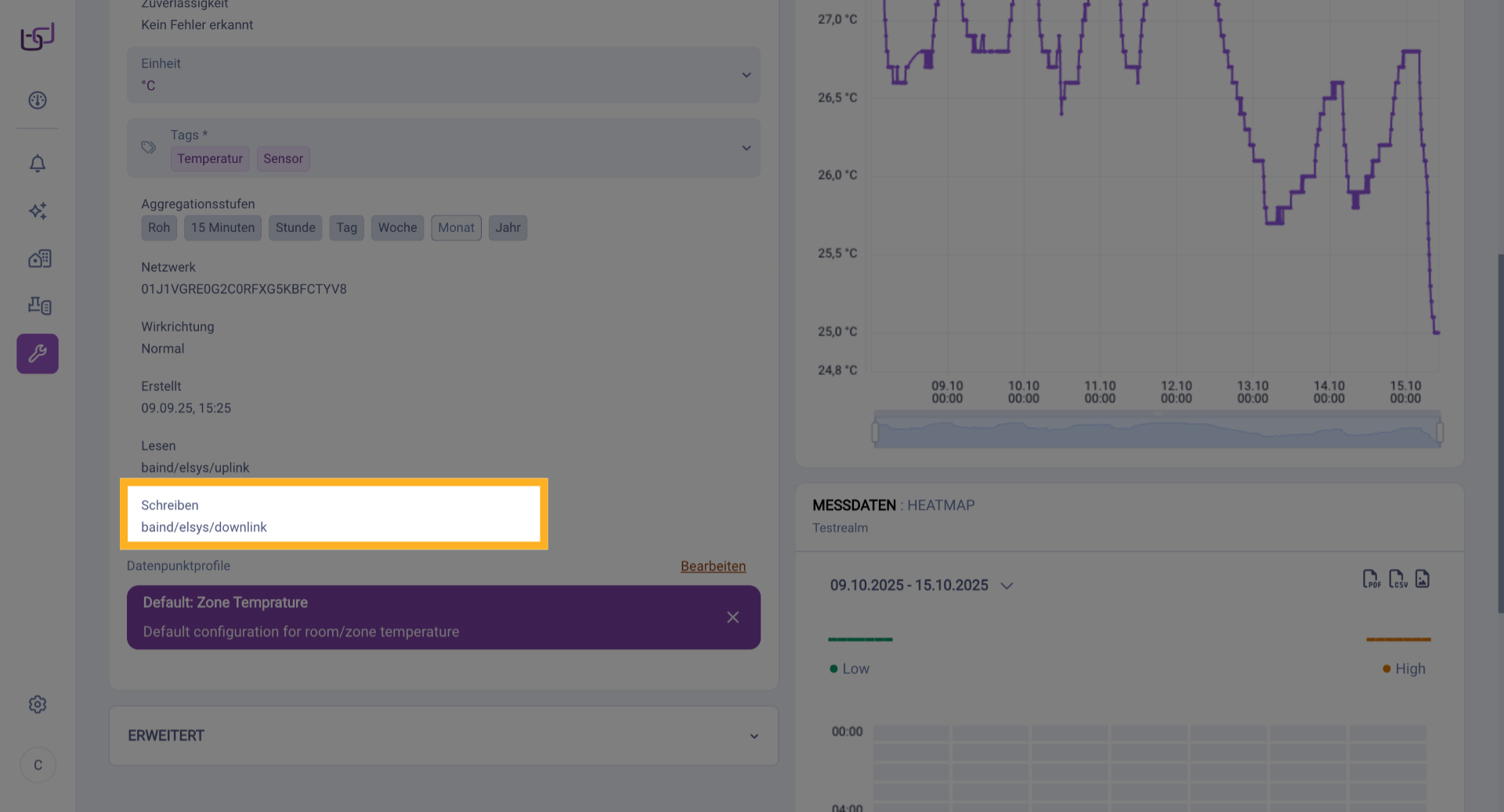1504x812 pixels.
Task: Click the Bearbeiten link for Datenpunktprofile
Action: [x=713, y=566]
